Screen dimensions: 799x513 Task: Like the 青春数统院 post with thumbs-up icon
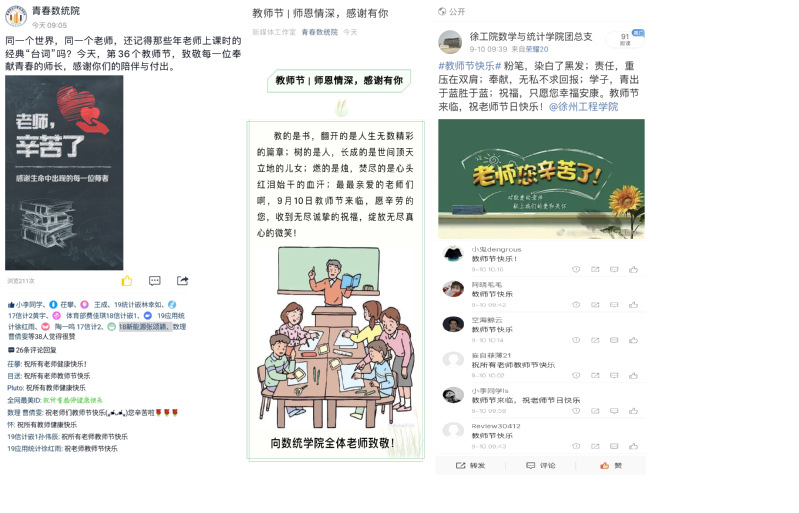(127, 281)
